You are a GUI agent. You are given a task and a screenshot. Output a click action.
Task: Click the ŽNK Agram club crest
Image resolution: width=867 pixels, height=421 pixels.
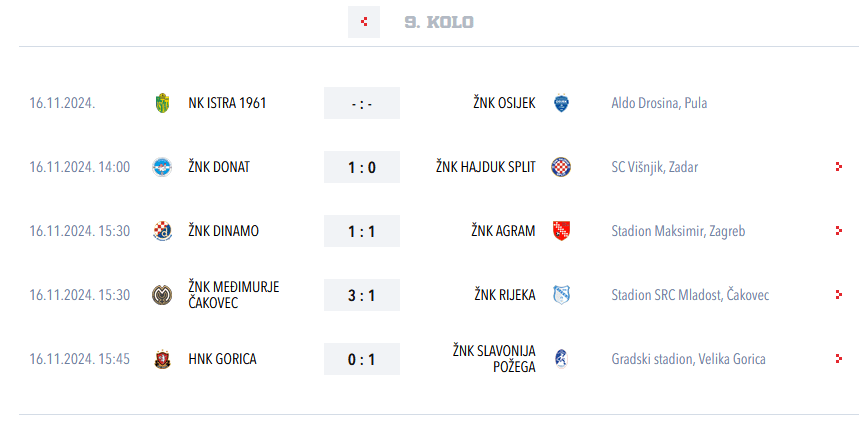pyautogui.click(x=561, y=231)
